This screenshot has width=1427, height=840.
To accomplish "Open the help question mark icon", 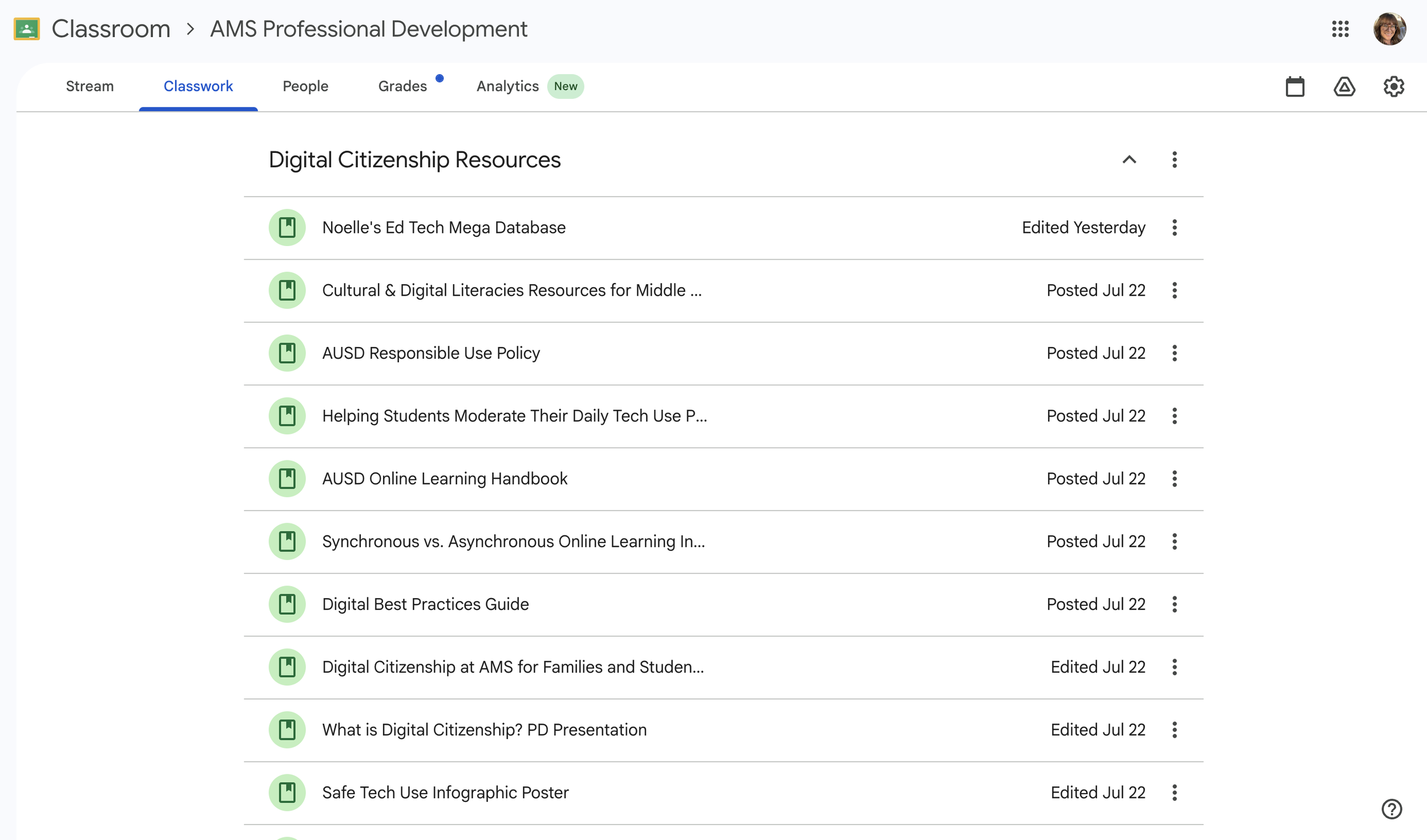I will click(1392, 809).
